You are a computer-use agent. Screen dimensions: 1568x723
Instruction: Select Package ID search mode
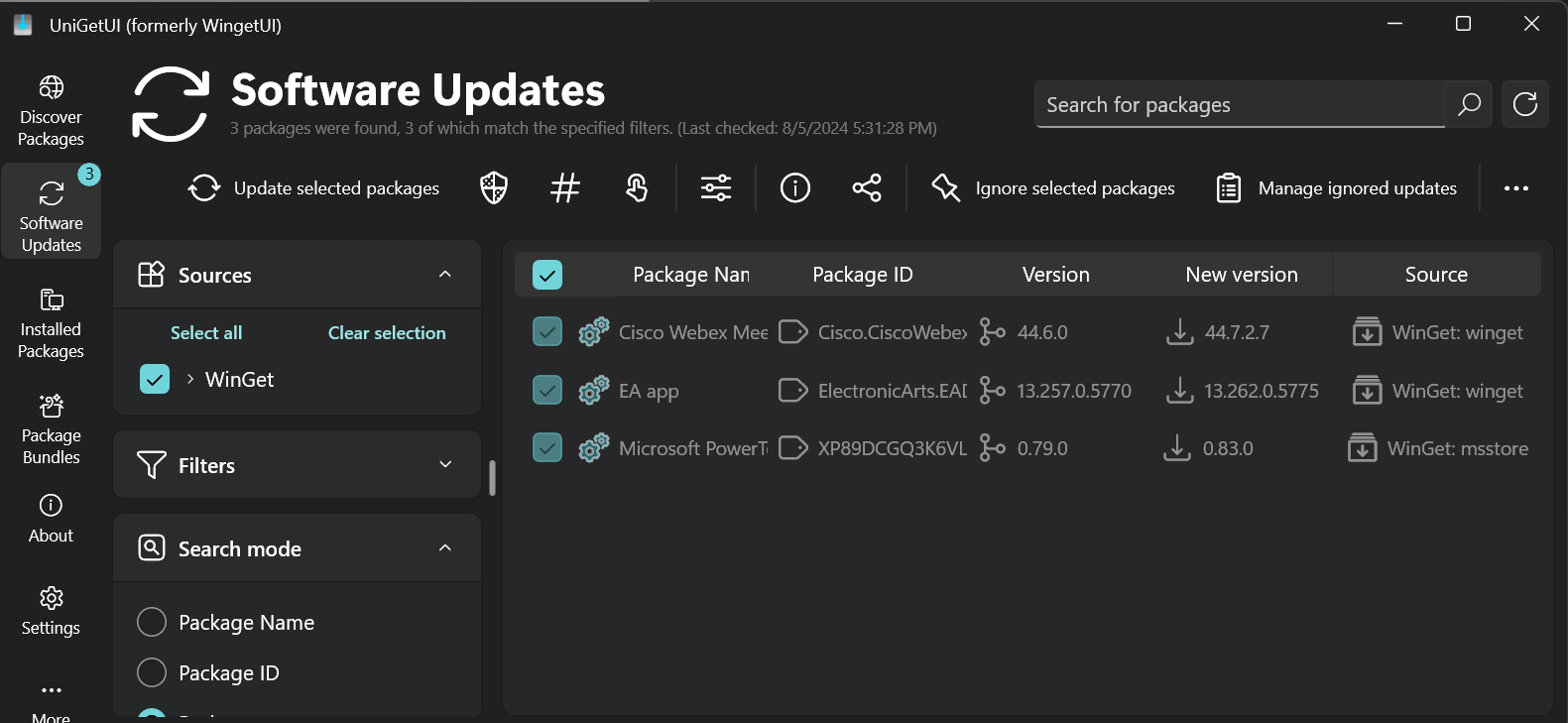coord(152,672)
